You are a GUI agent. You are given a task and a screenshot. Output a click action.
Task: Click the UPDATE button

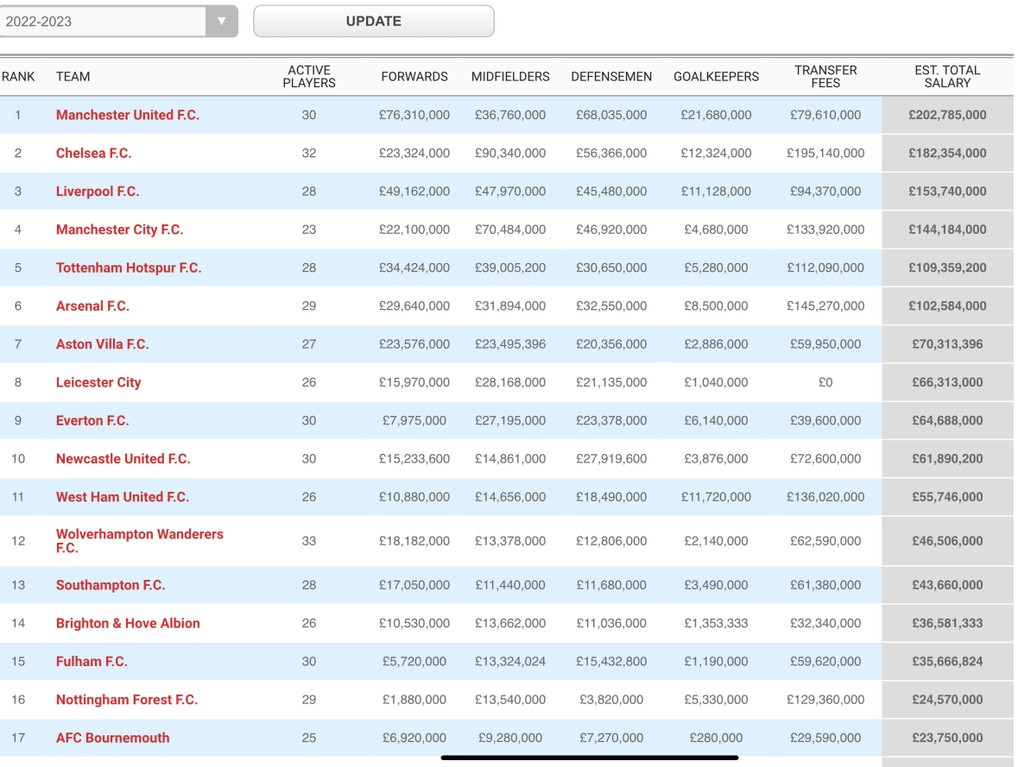click(374, 21)
